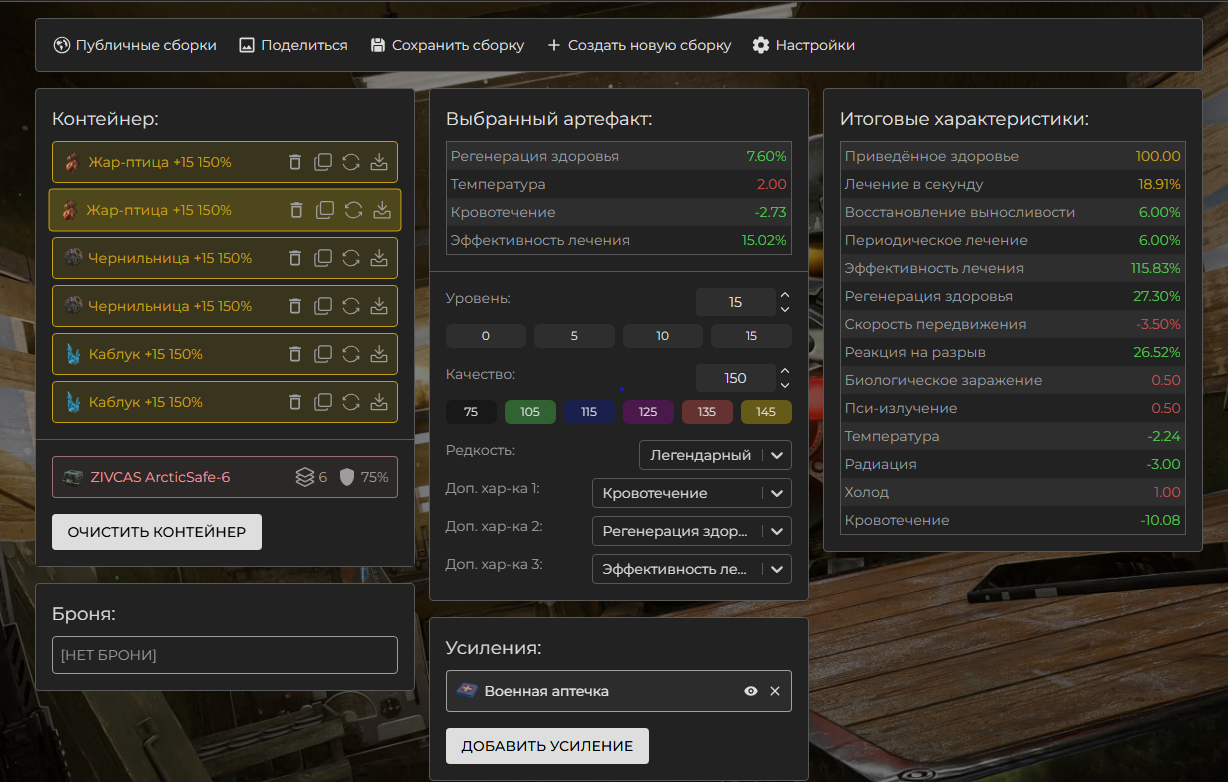Open Публичные сборки in the top bar
The height and width of the screenshot is (782, 1228).
(134, 45)
